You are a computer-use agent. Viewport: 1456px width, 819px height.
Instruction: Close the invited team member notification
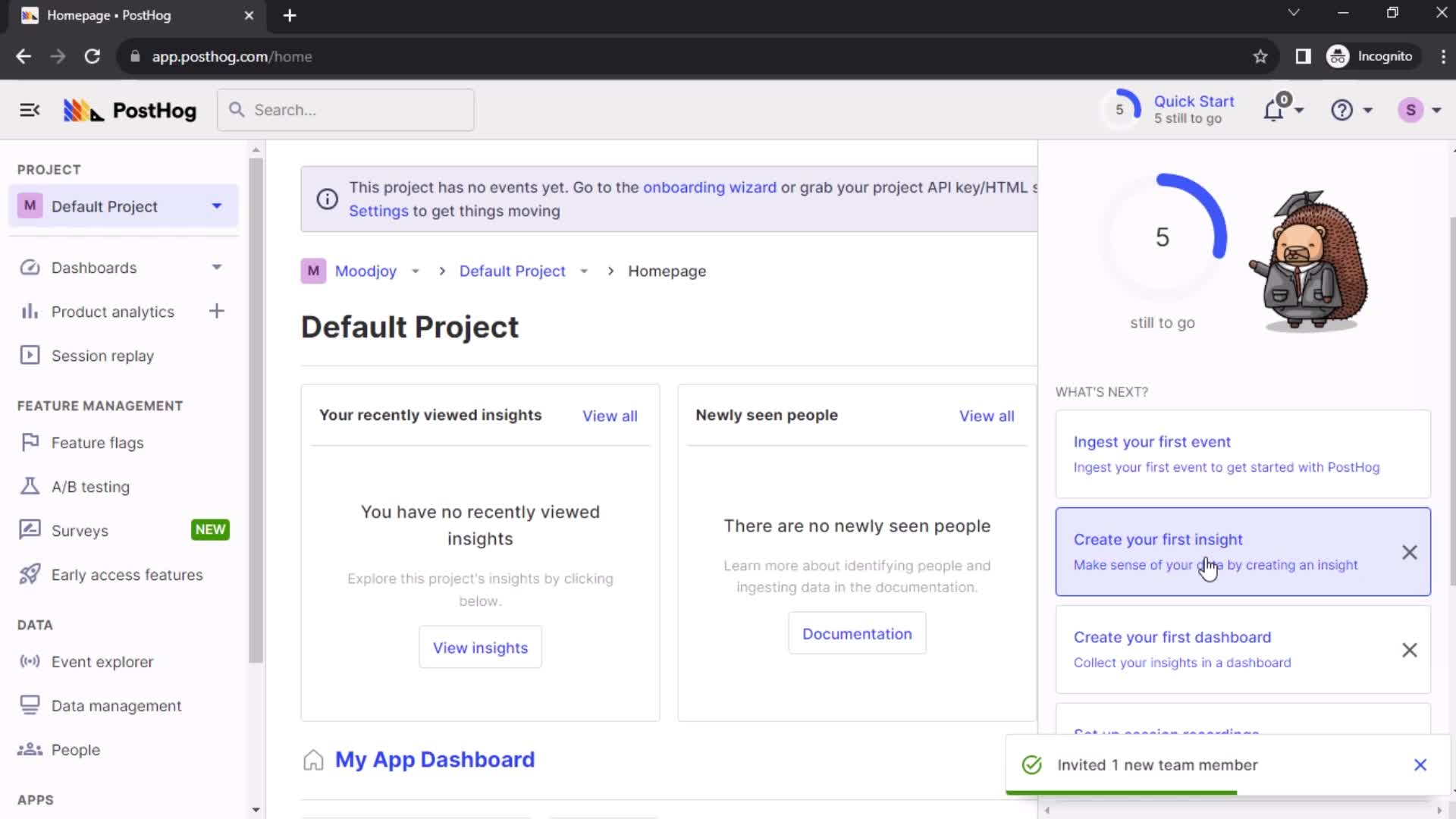point(1421,765)
